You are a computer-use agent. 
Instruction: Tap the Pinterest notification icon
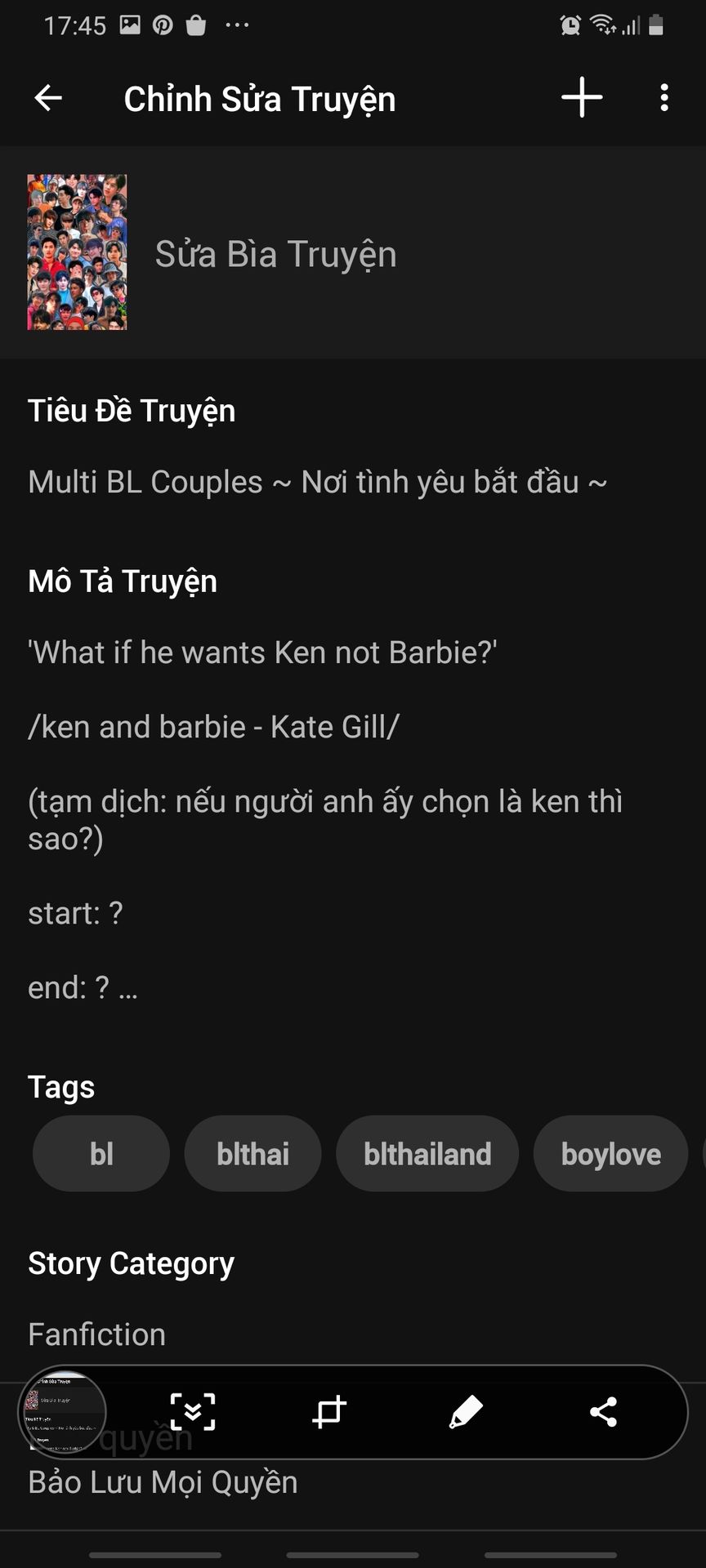pyautogui.click(x=163, y=25)
